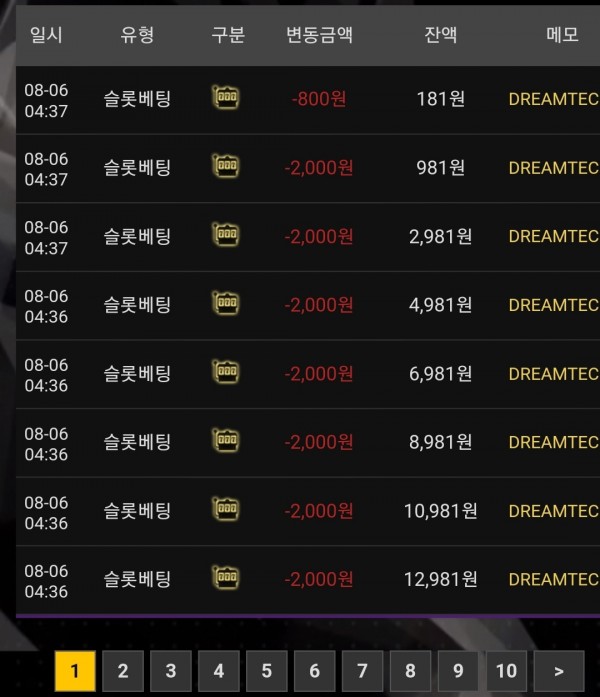This screenshot has height=697, width=600.
Task: Click the slot icon beside the 6,981원 balance
Action: point(226,372)
